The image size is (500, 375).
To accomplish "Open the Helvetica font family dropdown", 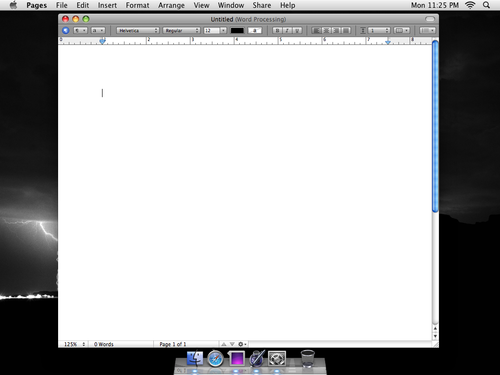I will coord(138,30).
